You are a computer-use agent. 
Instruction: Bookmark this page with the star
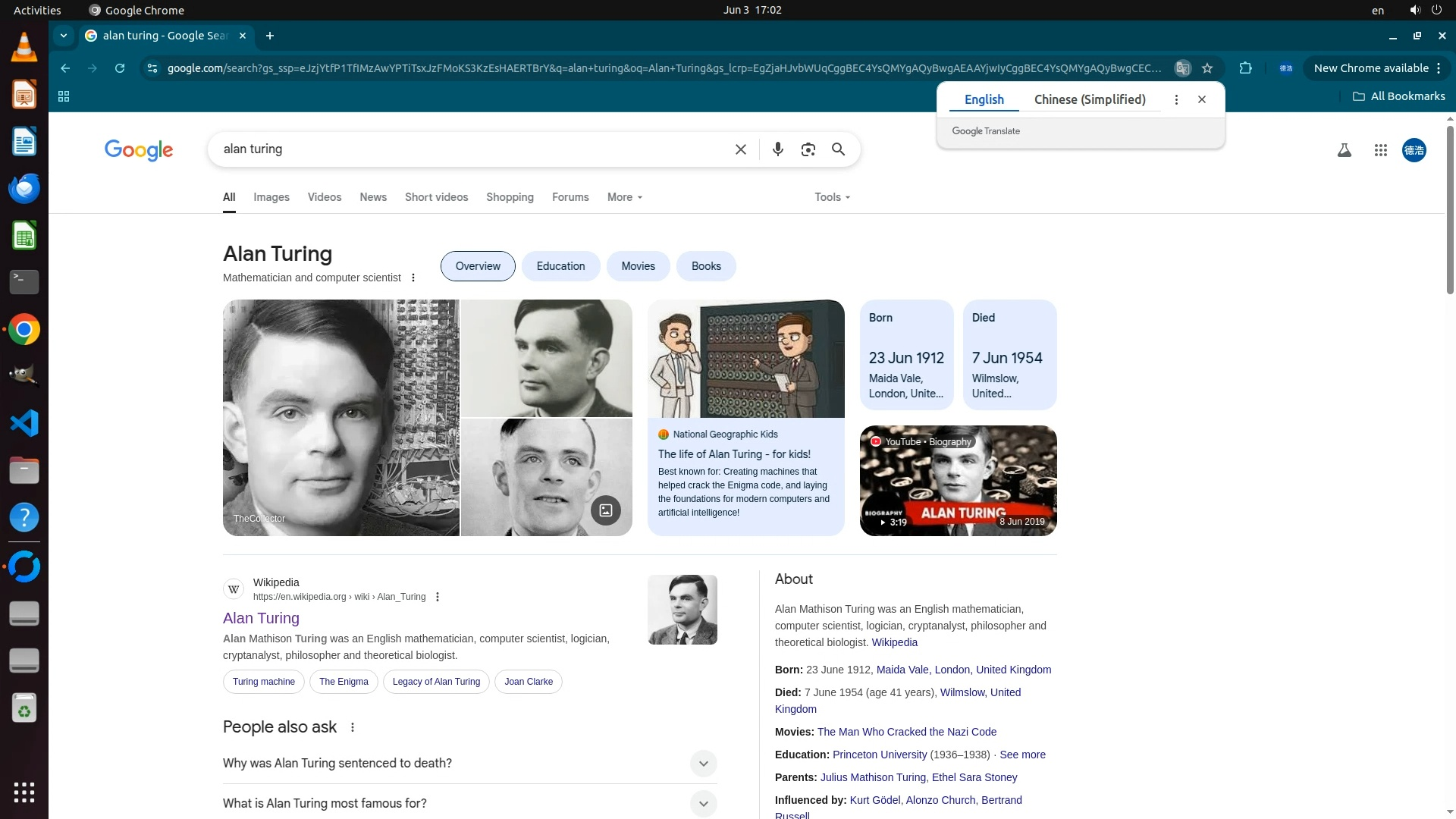click(x=1207, y=68)
